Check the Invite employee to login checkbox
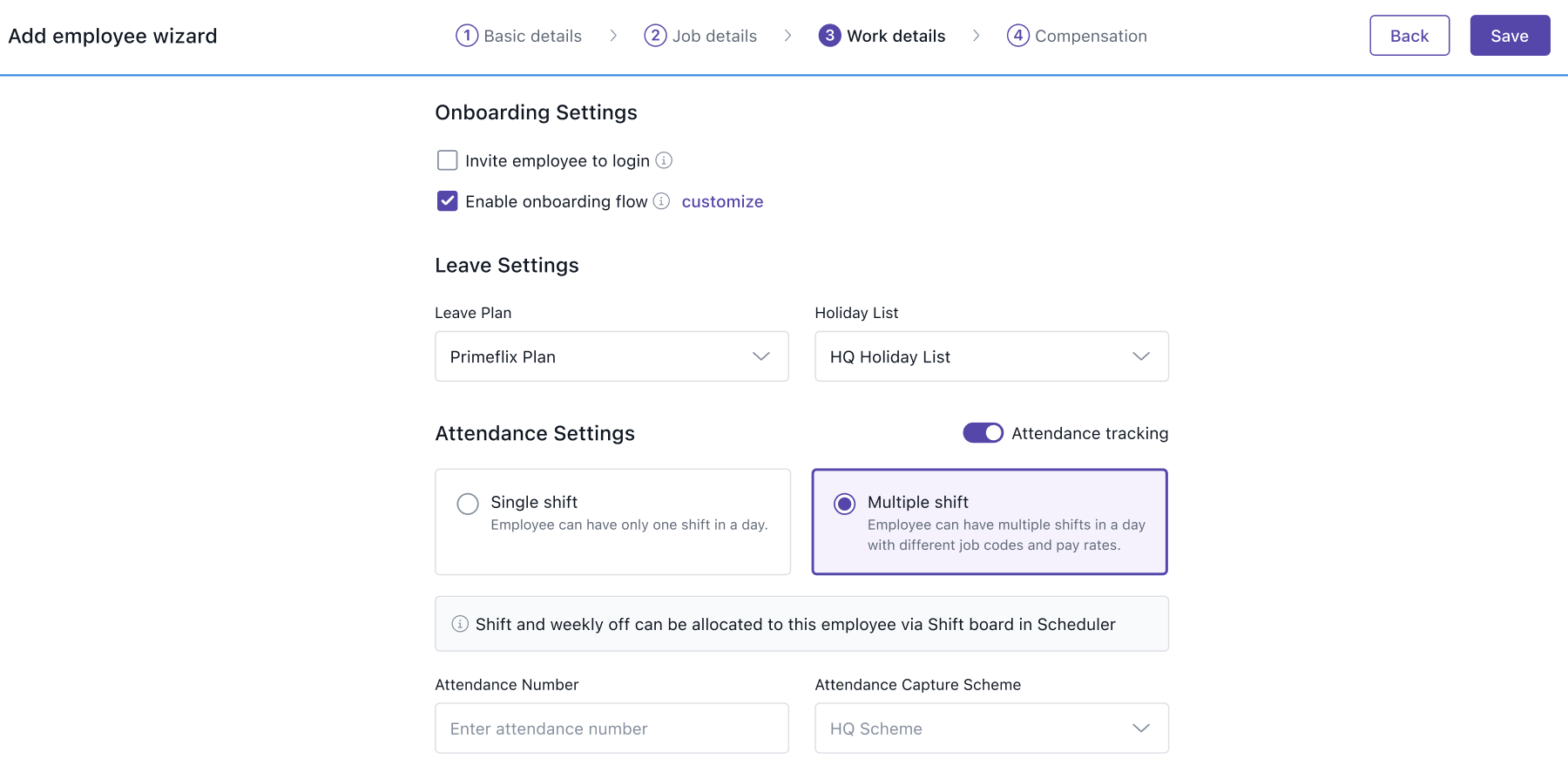This screenshot has height=759, width=1568. coord(447,160)
